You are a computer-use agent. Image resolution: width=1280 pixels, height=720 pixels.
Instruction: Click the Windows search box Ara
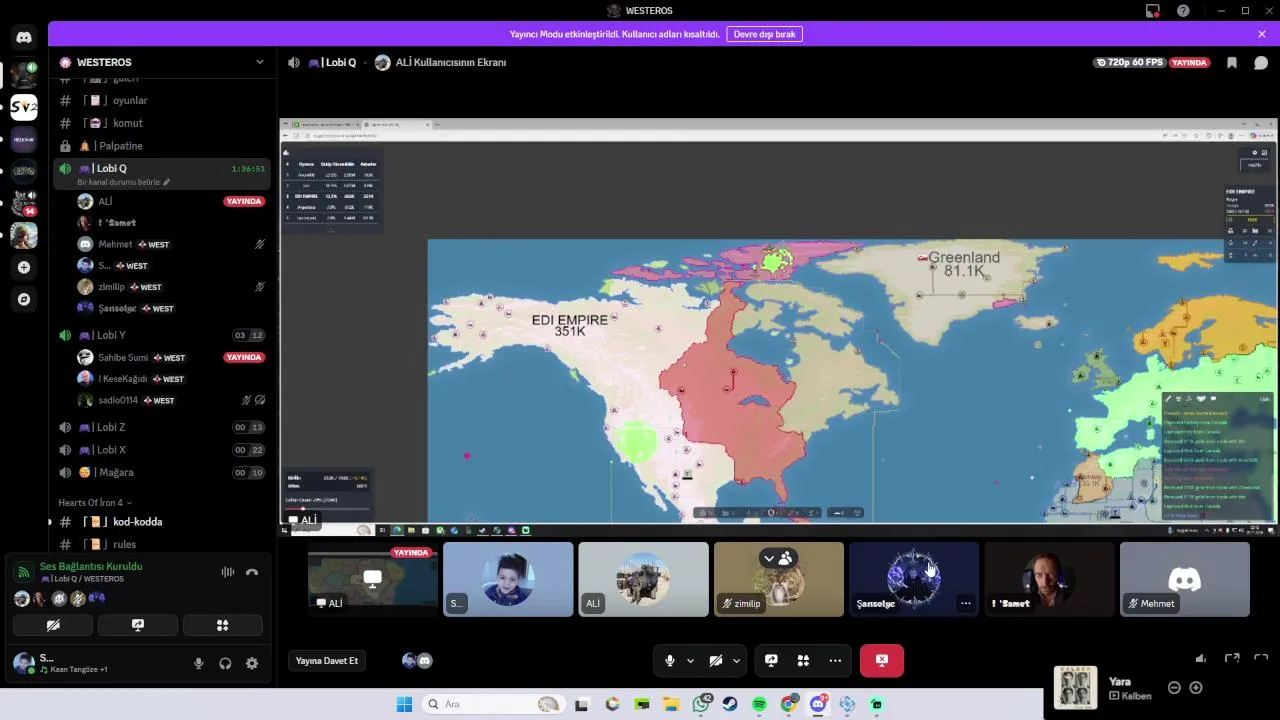[491, 704]
